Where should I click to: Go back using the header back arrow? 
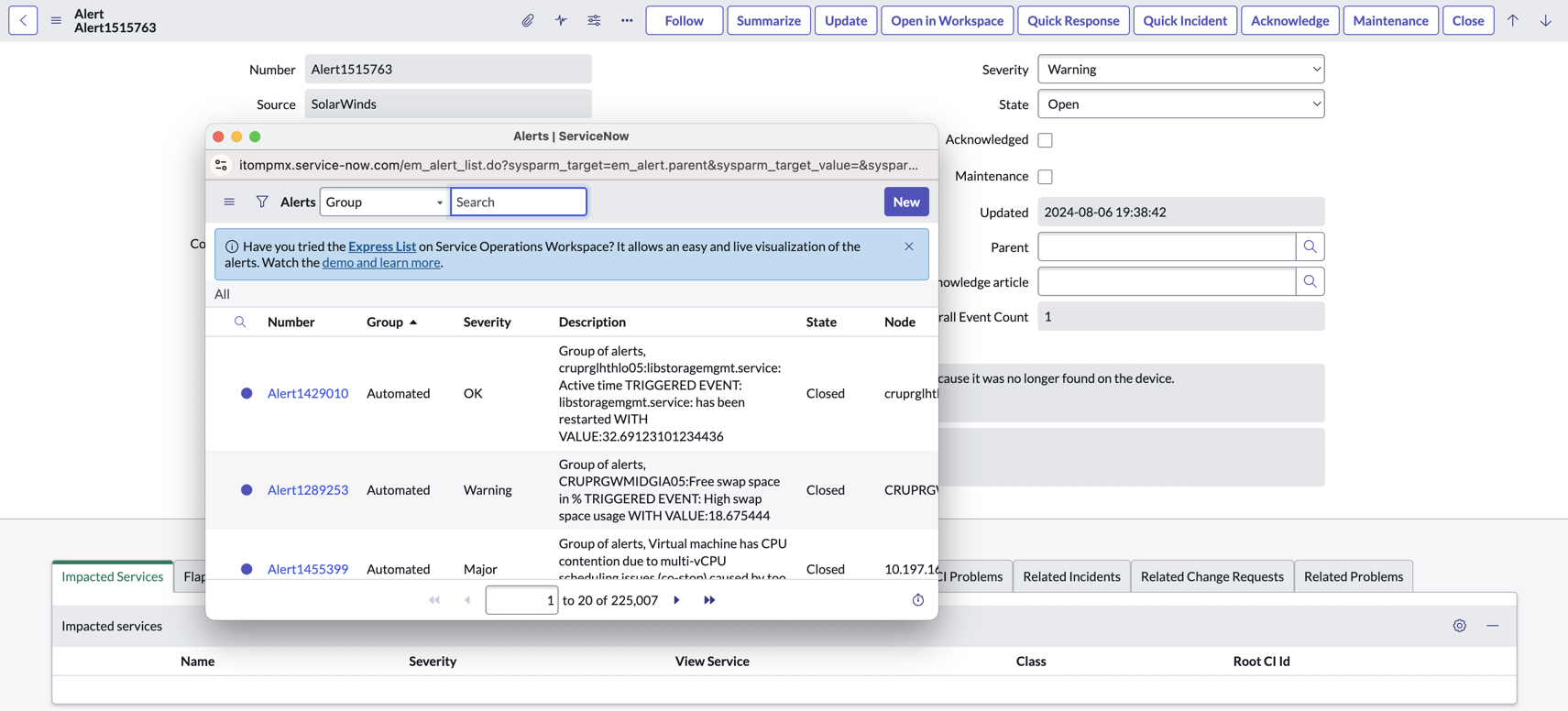click(23, 20)
